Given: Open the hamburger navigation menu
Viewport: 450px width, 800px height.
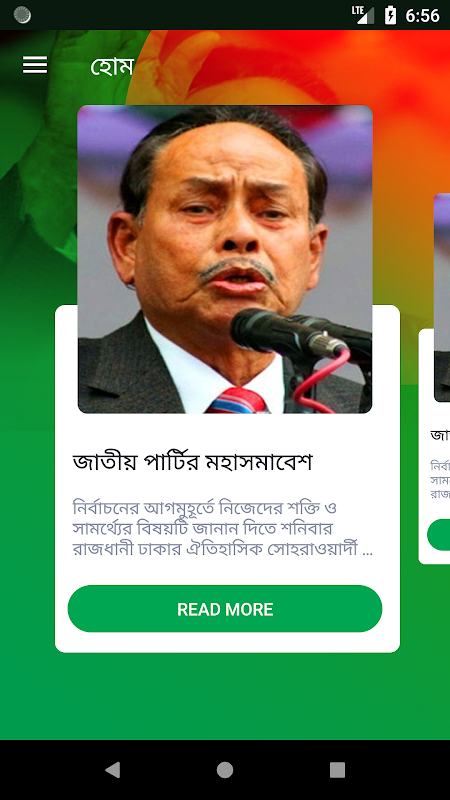Looking at the screenshot, I should click(35, 65).
